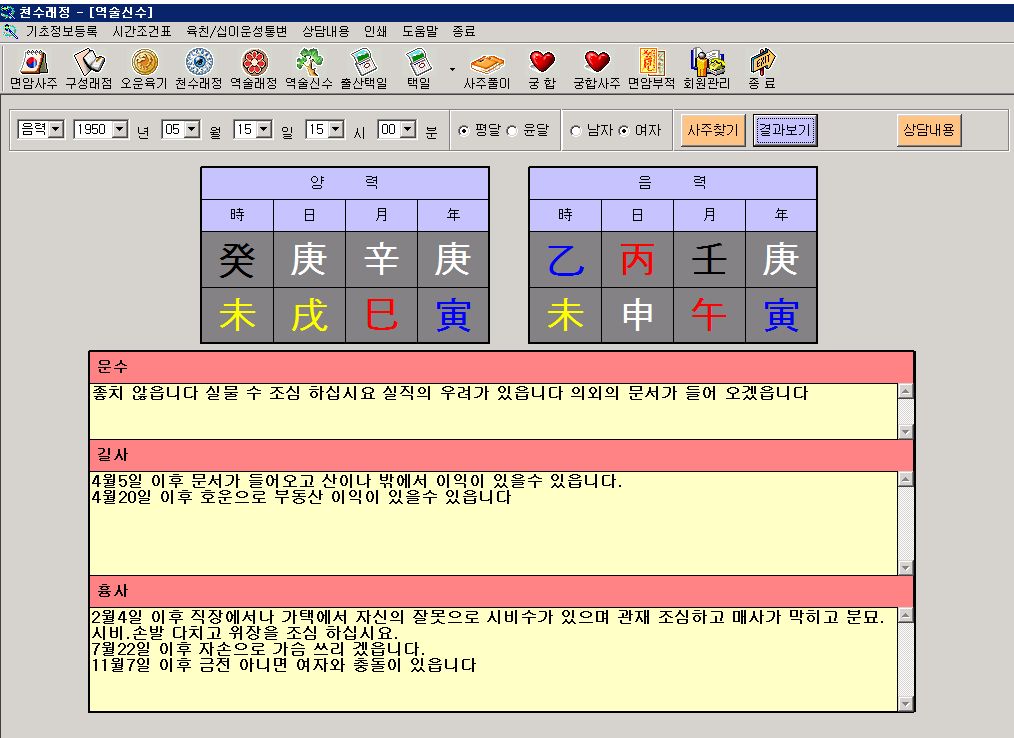The width and height of the screenshot is (1014, 738).
Task: Click the small icon before 기초정보등록 menu
Action: (x=10, y=31)
